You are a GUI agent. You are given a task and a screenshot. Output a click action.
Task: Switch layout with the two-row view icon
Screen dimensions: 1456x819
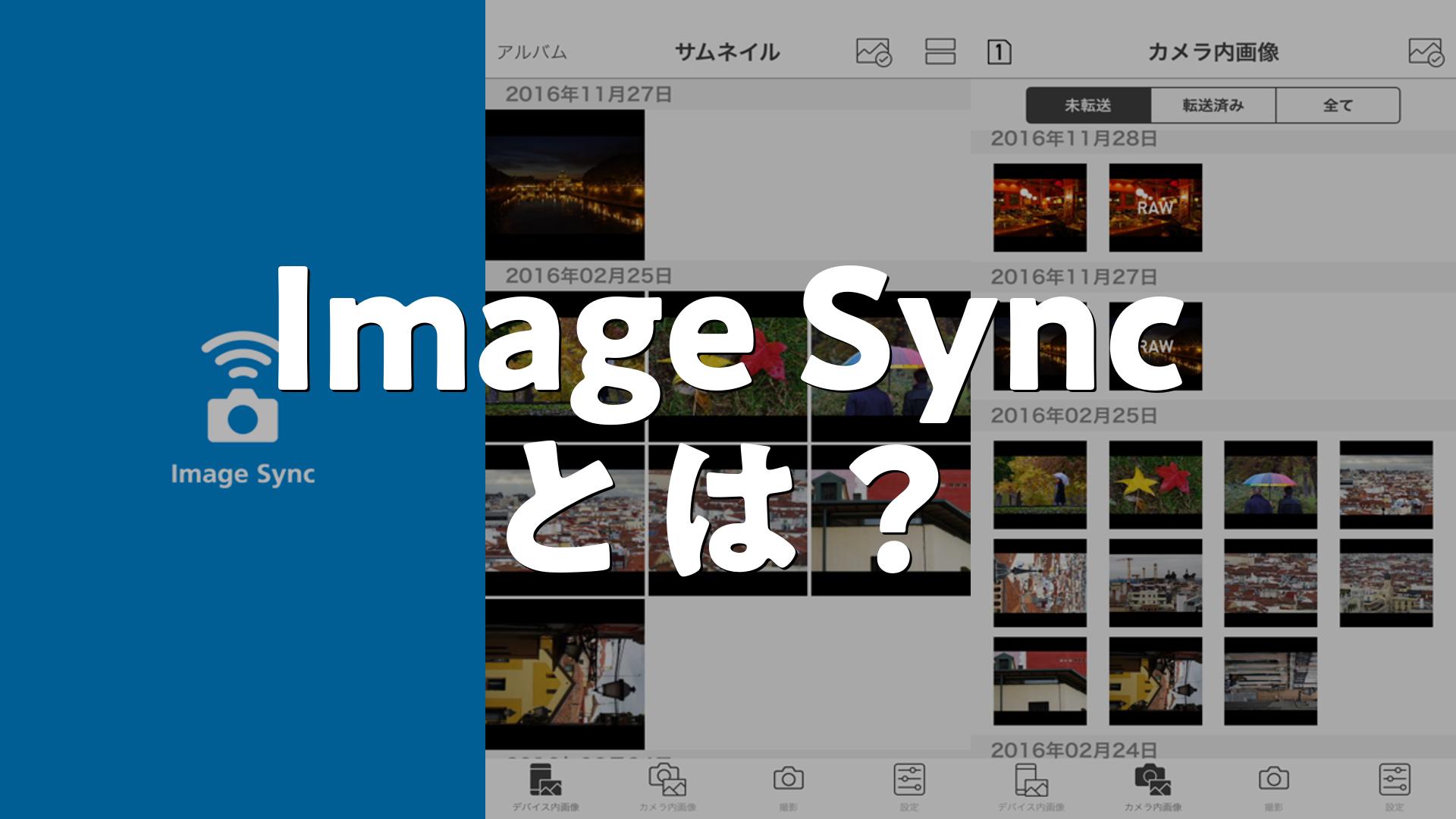click(x=940, y=52)
